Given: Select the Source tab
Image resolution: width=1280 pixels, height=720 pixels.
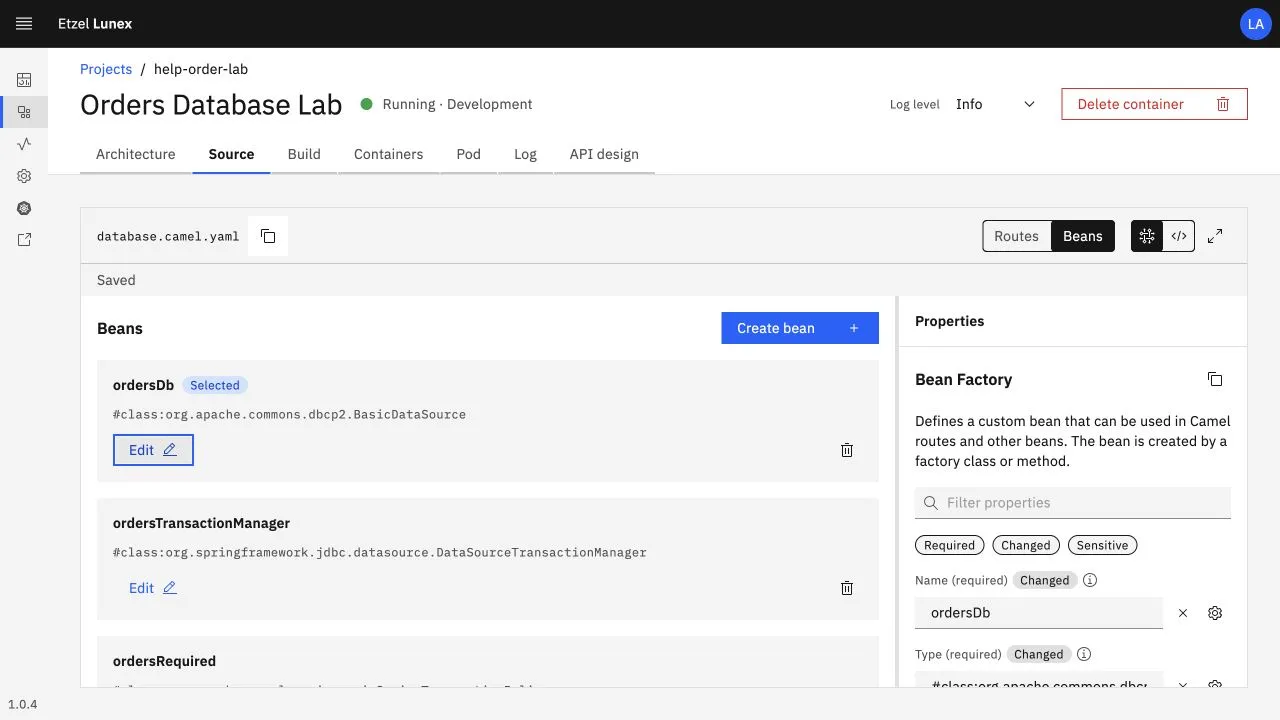Looking at the screenshot, I should coord(231,154).
